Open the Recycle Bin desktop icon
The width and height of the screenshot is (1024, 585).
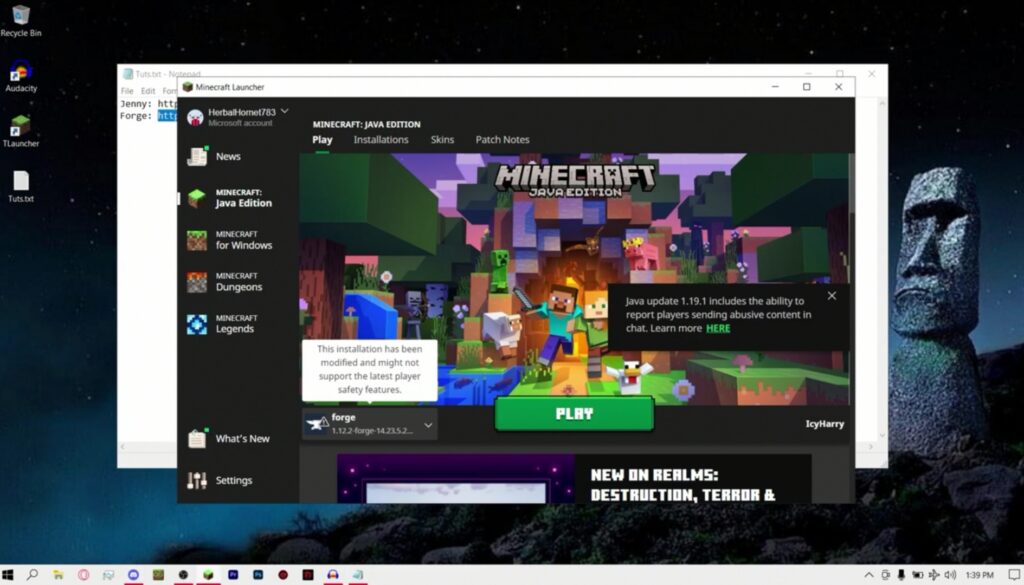click(21, 21)
